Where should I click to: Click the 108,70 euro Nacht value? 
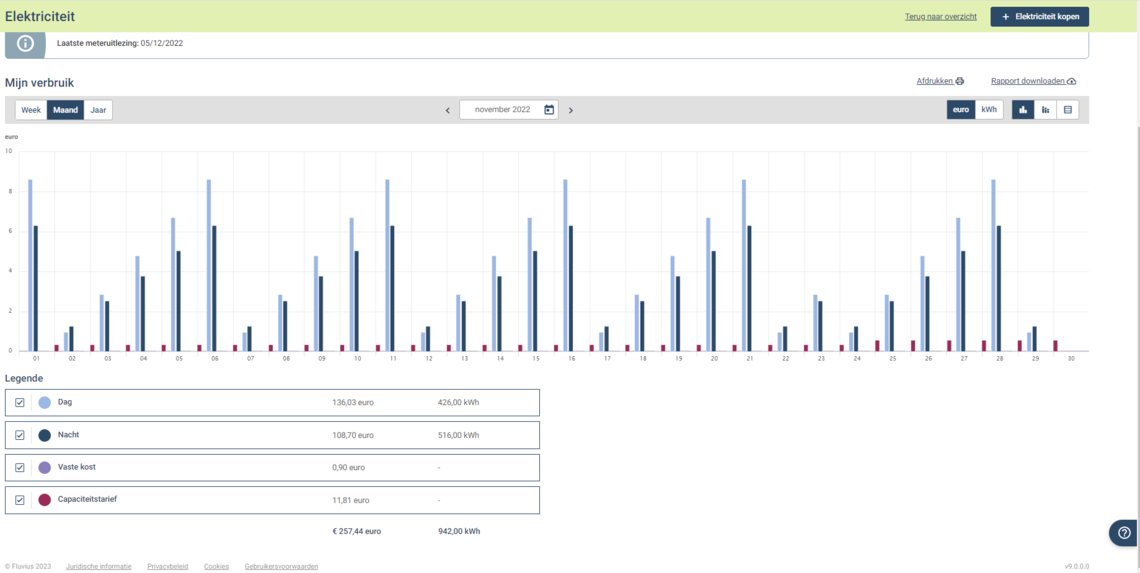(353, 435)
